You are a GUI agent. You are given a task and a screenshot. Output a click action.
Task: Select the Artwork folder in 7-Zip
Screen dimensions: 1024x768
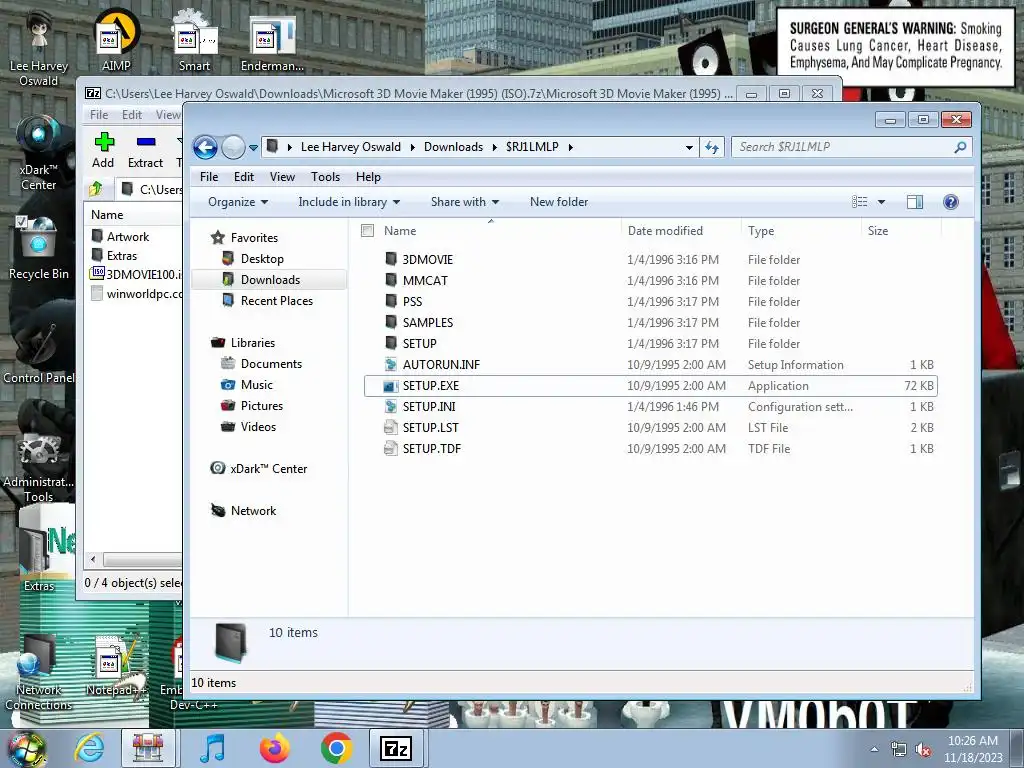(x=128, y=236)
